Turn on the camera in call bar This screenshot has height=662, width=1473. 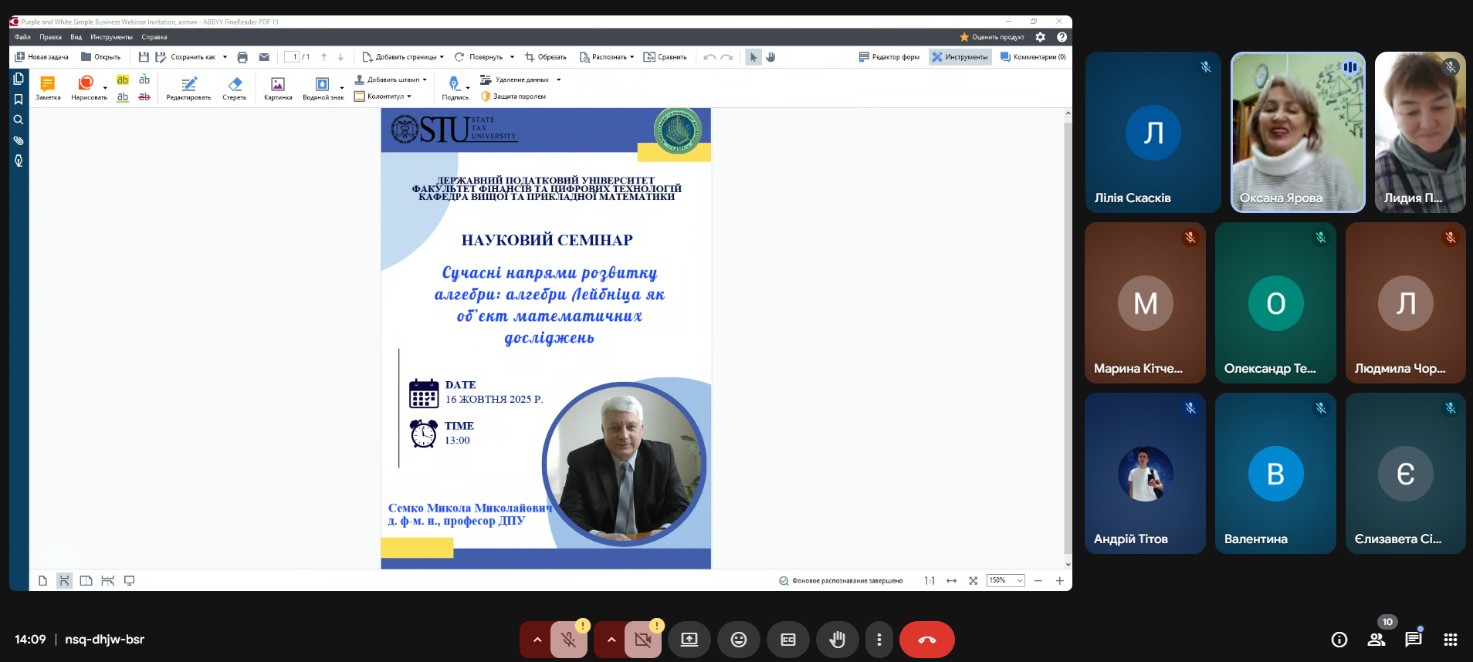642,640
